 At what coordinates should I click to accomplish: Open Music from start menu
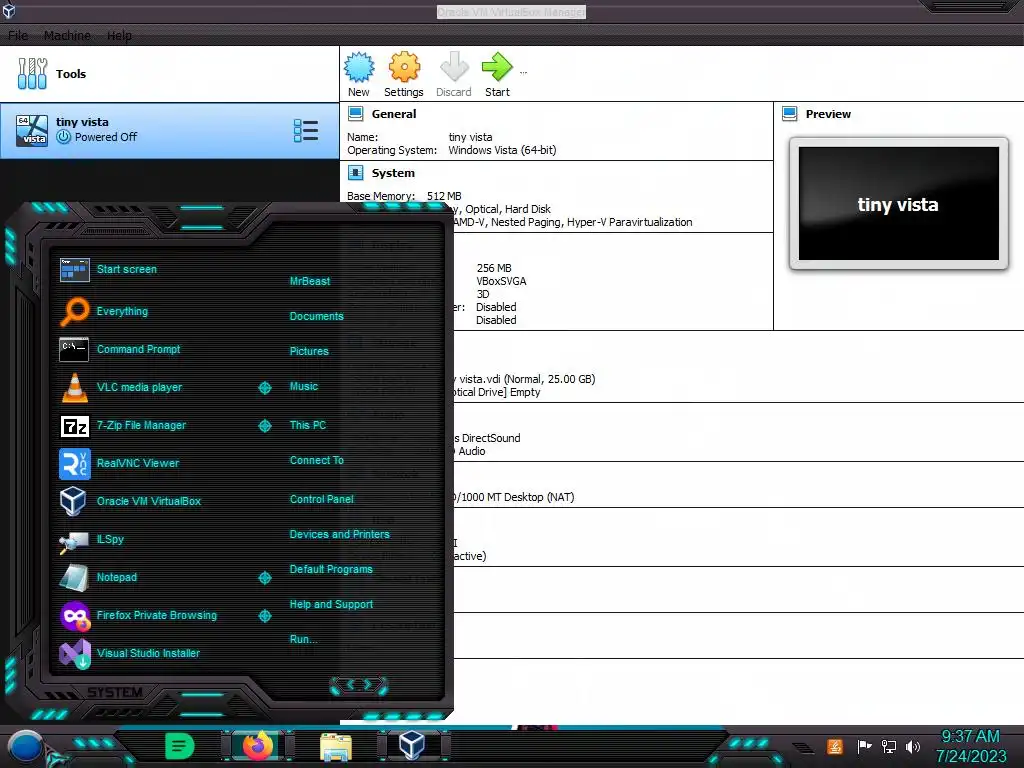304,386
